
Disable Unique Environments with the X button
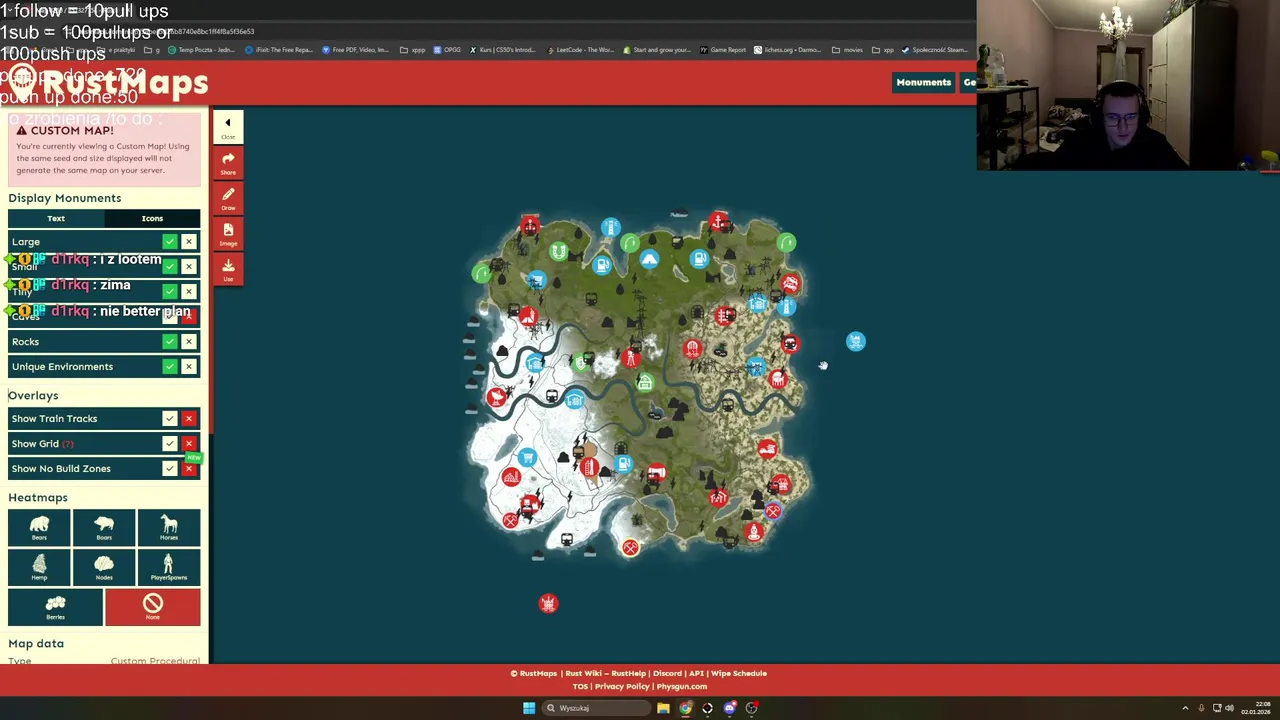click(189, 367)
